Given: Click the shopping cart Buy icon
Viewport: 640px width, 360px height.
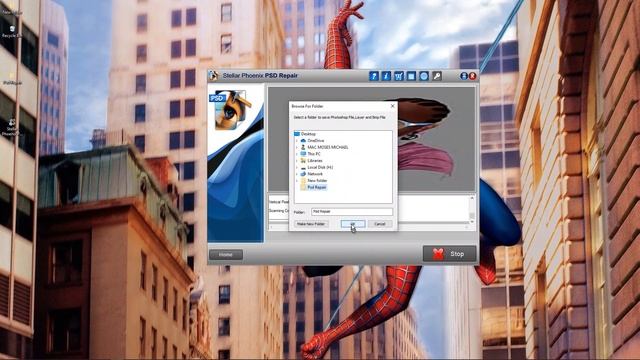Looking at the screenshot, I should pyautogui.click(x=398, y=76).
